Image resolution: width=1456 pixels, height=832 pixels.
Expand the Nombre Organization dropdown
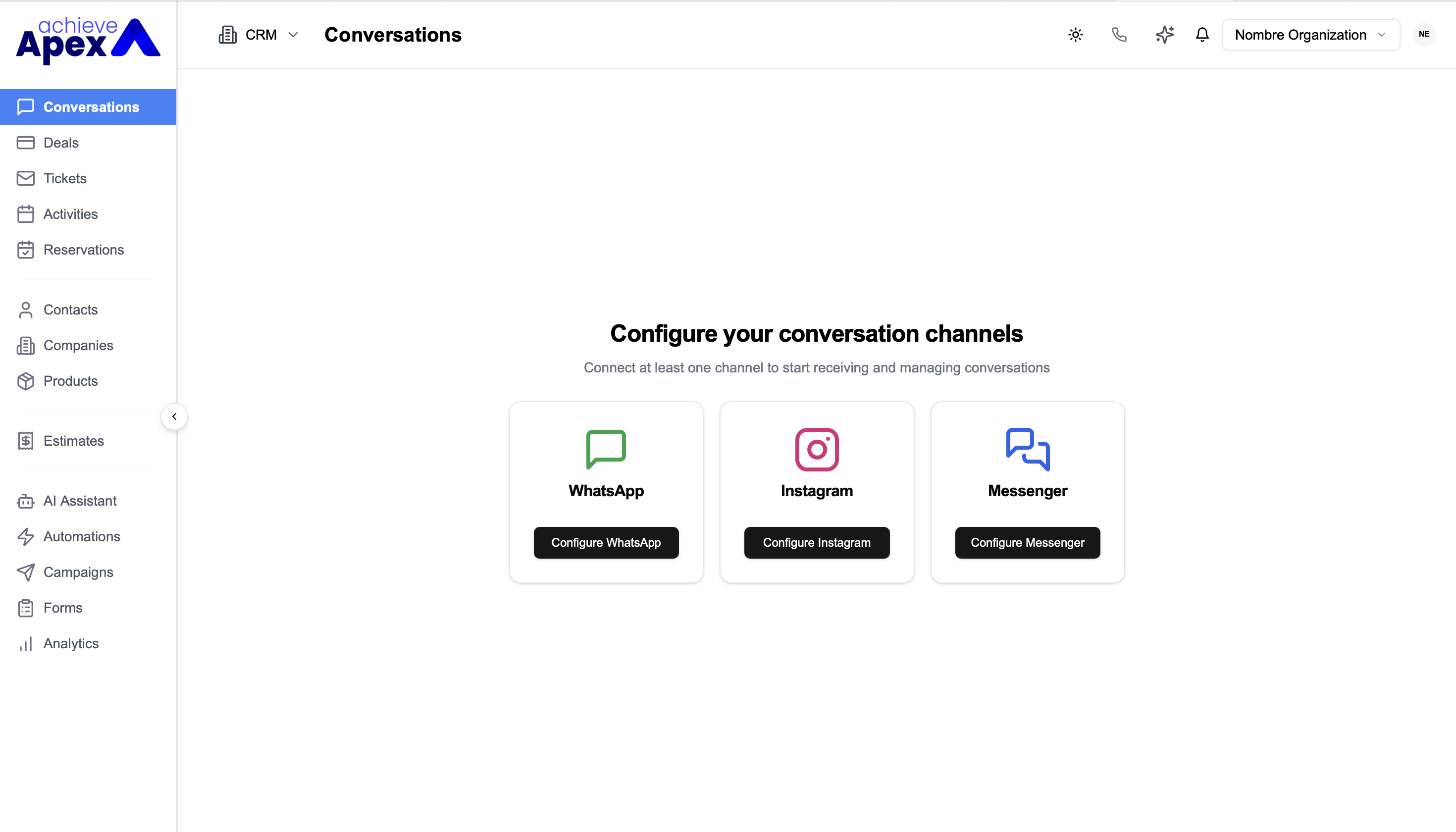pyautogui.click(x=1311, y=35)
